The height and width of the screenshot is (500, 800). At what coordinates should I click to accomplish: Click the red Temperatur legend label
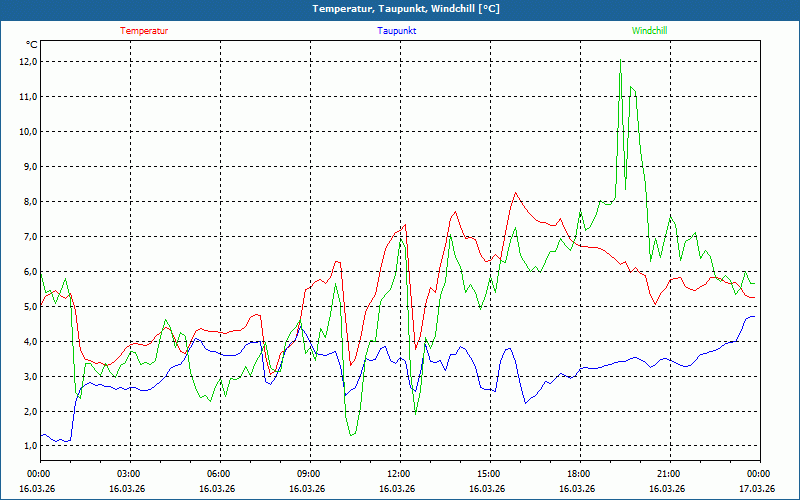(144, 31)
